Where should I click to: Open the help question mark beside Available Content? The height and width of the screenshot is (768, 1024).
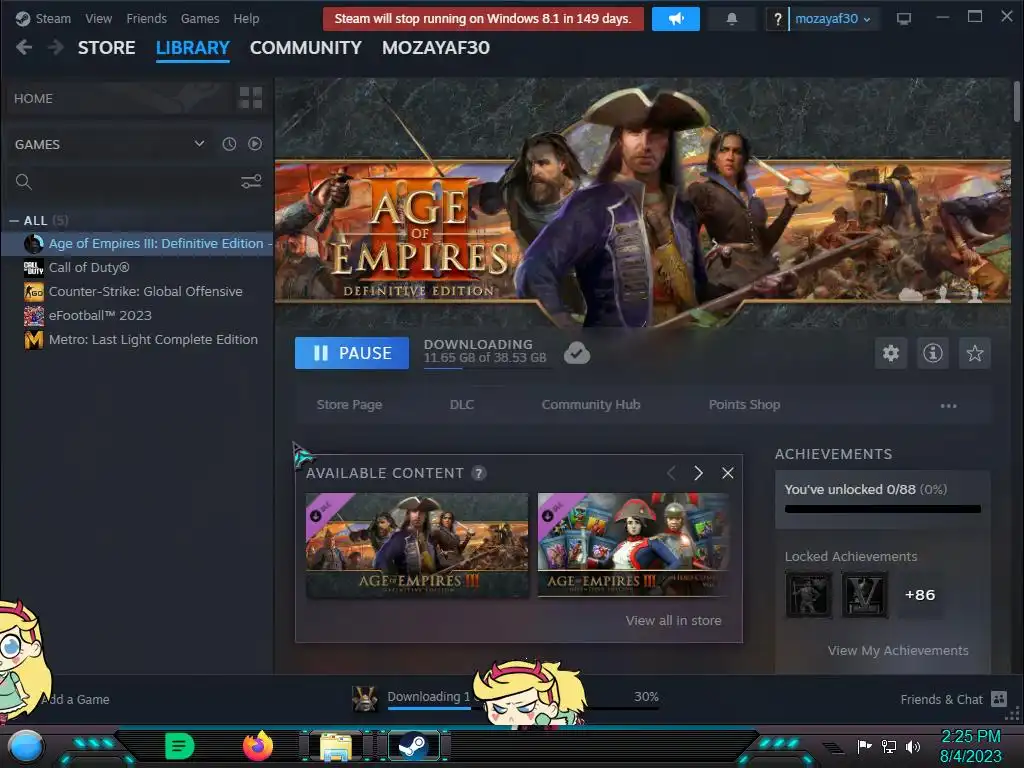coord(479,473)
